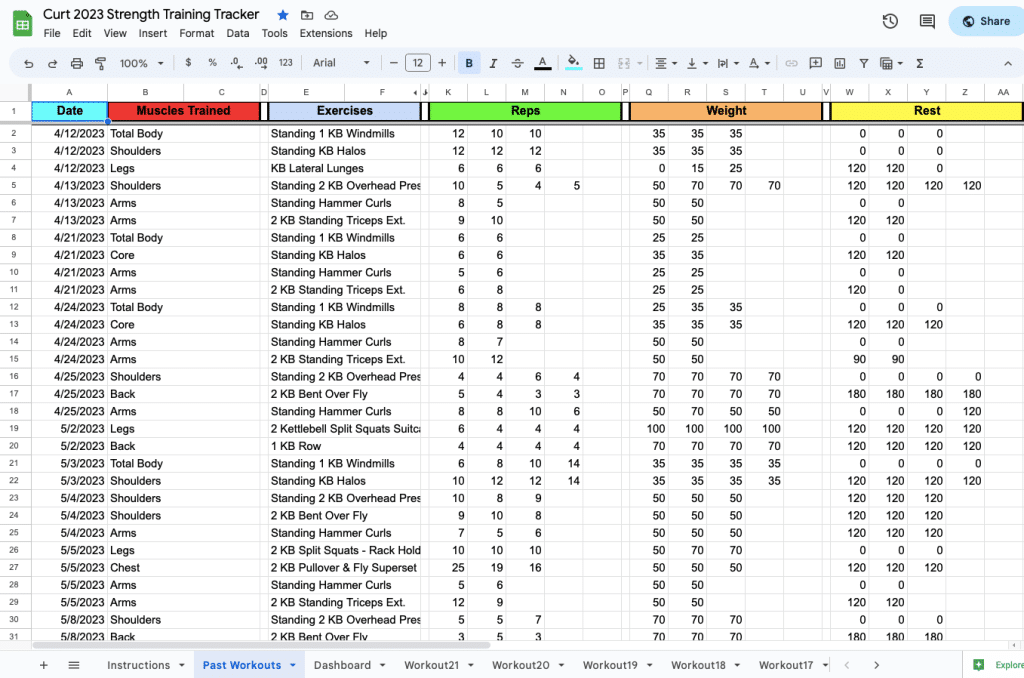Click the font size input field
Screen dimensions: 1024x678
(418, 63)
